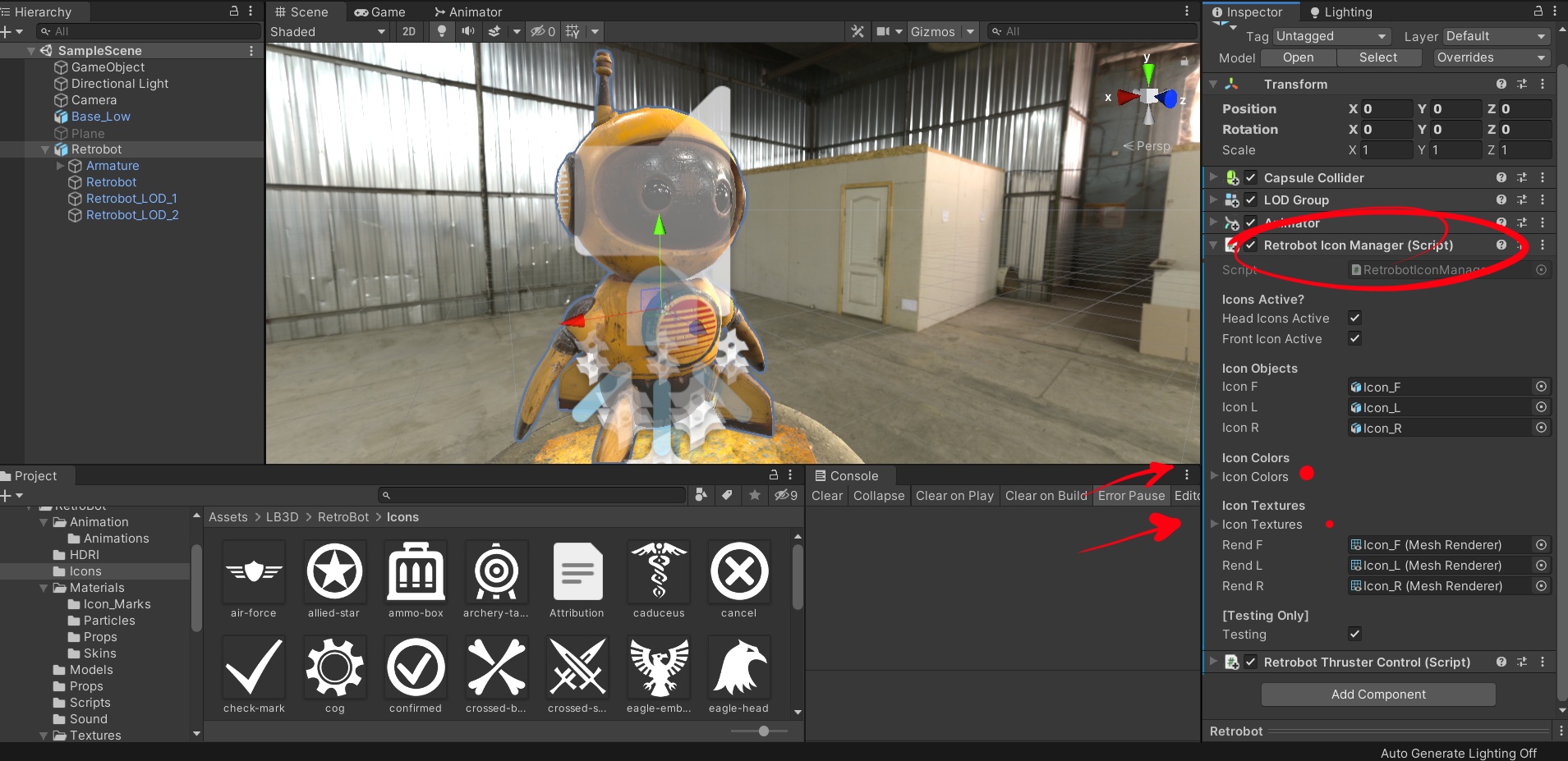Mute scene view audio speaker icon
Screen dimensions: 1568x761
(x=468, y=31)
